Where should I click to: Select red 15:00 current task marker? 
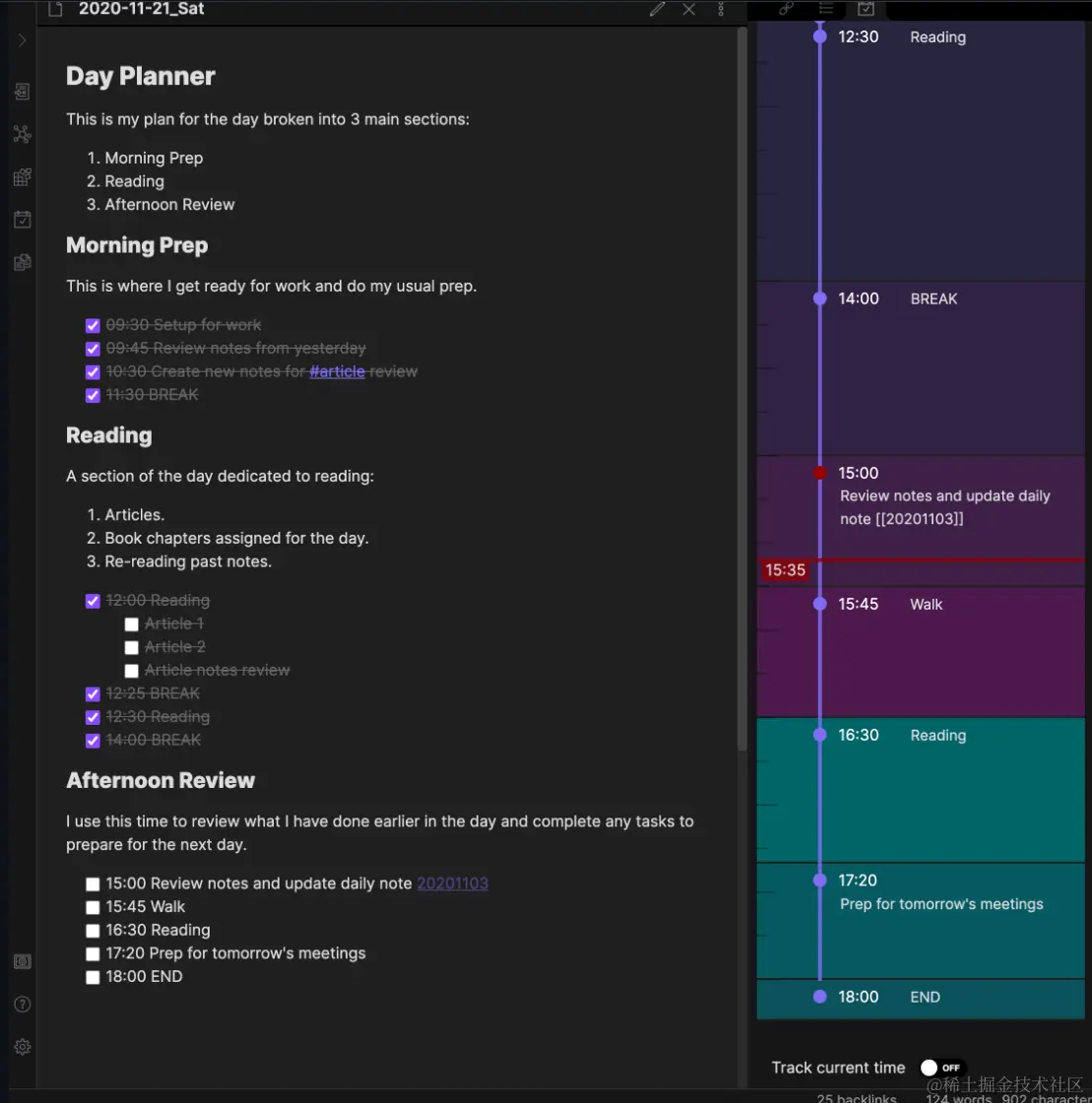click(820, 473)
